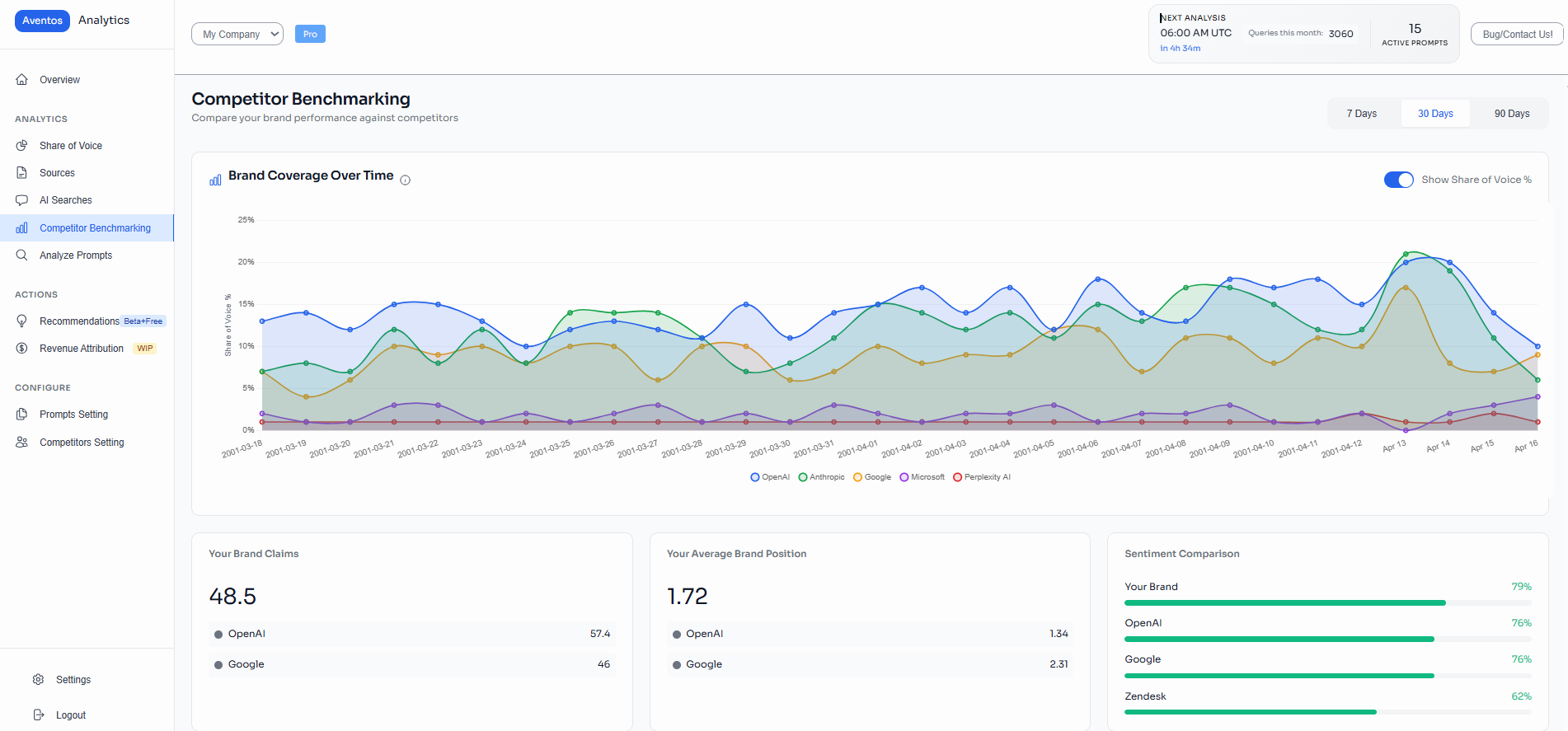Click the info icon beside Brand Coverage Over Time
Image resolution: width=1568 pixels, height=731 pixels.
(x=406, y=180)
